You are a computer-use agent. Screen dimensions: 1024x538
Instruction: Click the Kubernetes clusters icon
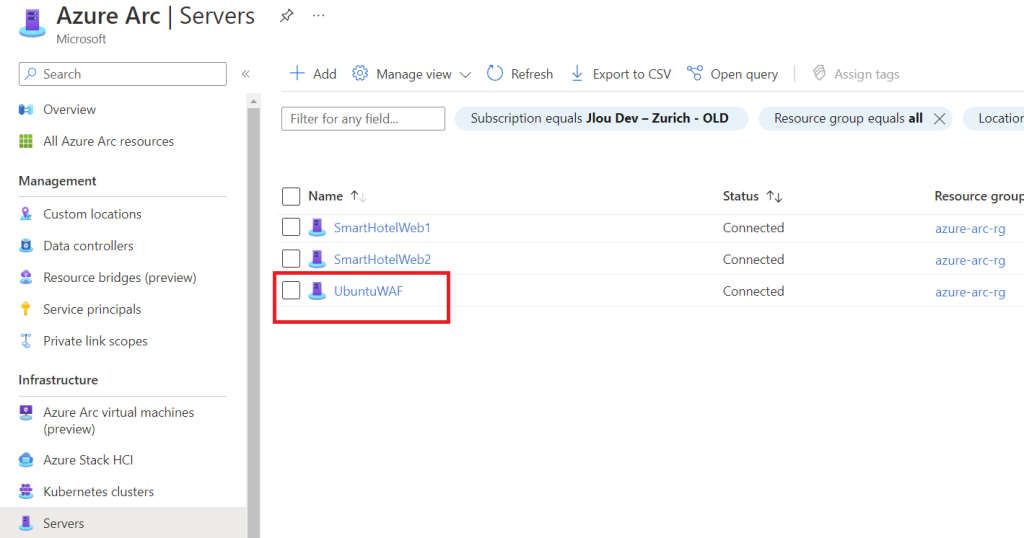pyautogui.click(x=26, y=491)
